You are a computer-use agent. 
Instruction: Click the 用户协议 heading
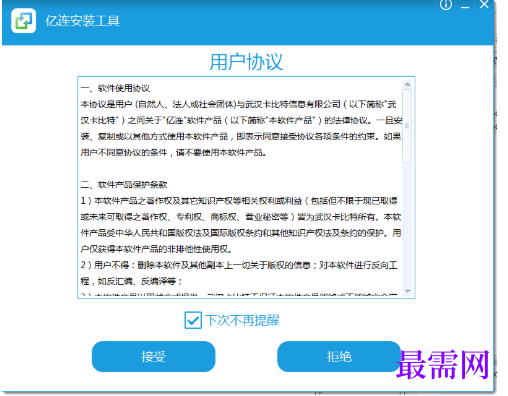246,62
